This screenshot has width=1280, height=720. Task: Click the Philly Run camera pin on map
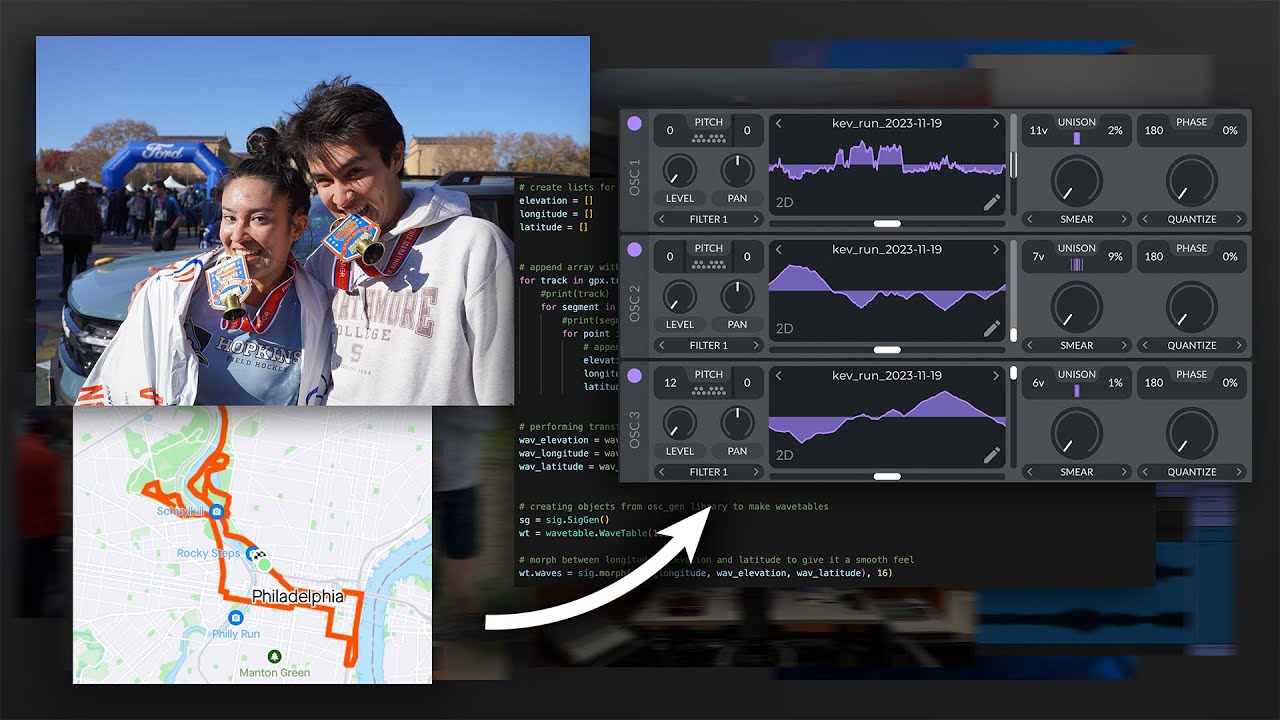click(x=235, y=618)
